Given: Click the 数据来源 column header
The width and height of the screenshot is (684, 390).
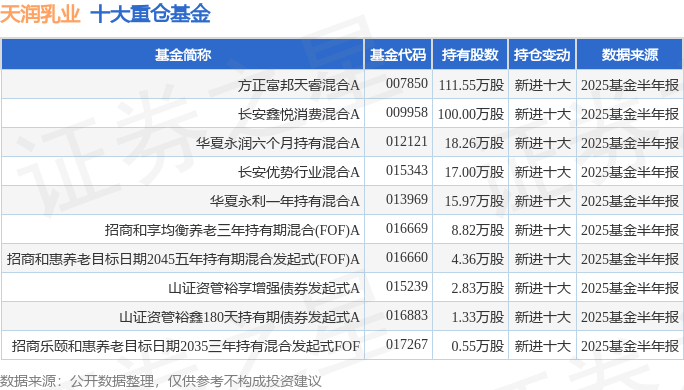Looking at the screenshot, I should [629, 55].
